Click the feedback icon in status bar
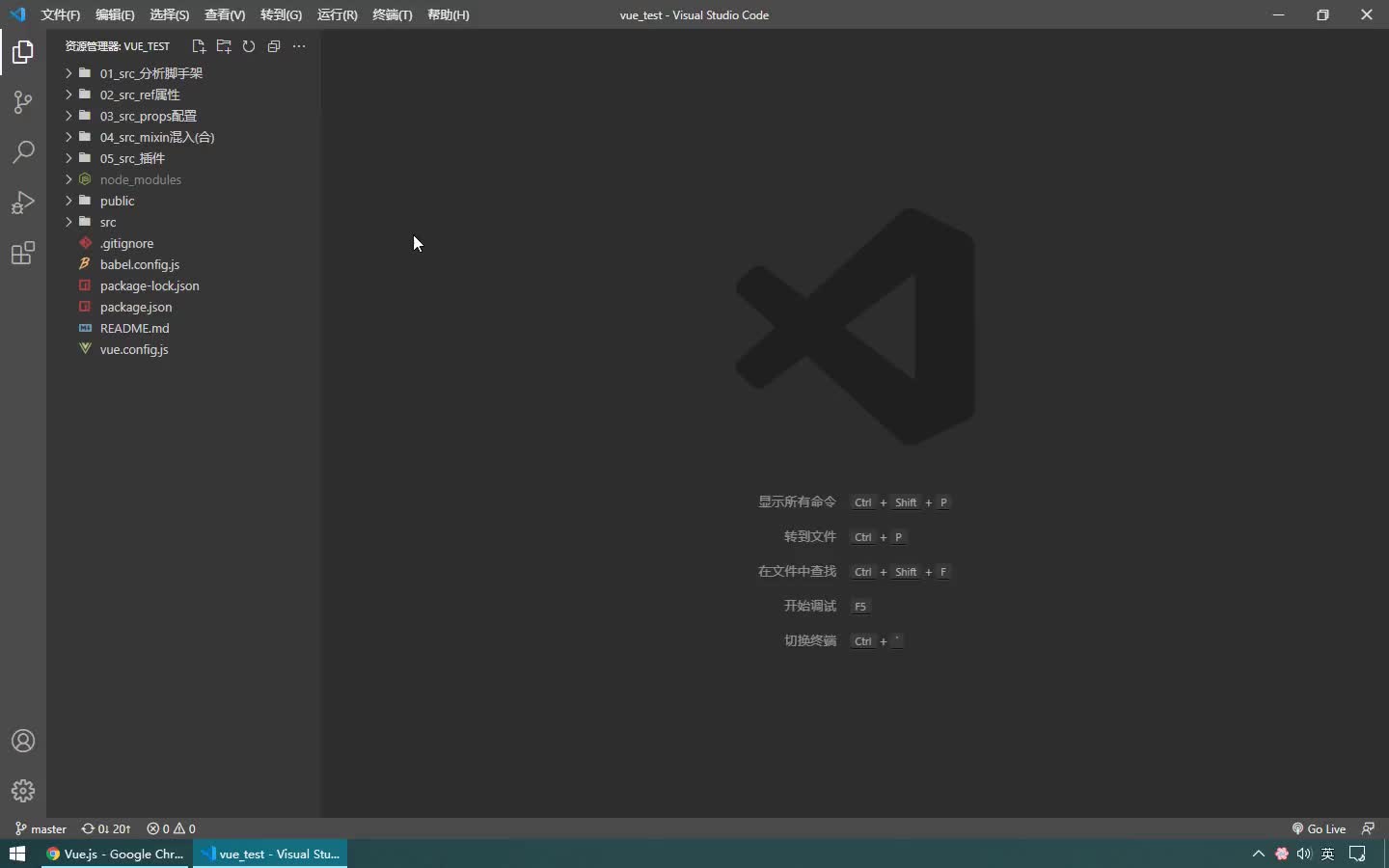The image size is (1389, 868). [x=1368, y=828]
